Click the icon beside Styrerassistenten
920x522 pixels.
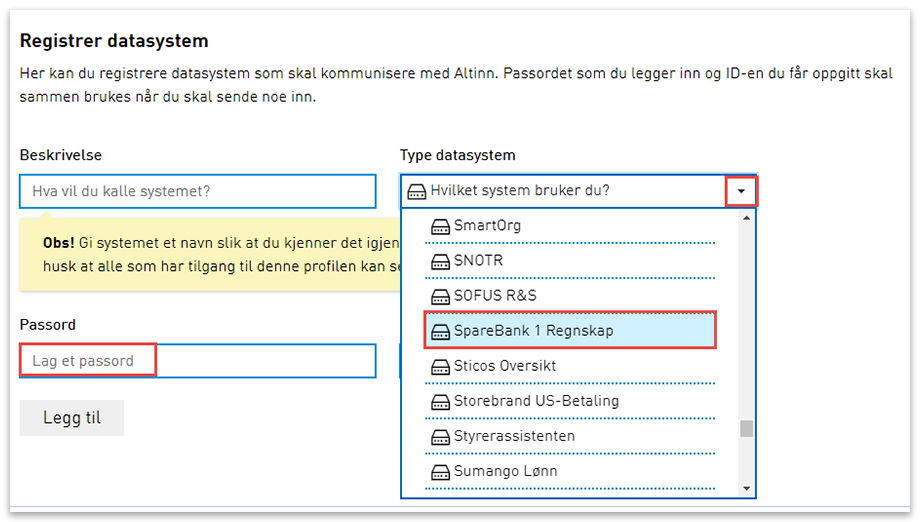(440, 437)
